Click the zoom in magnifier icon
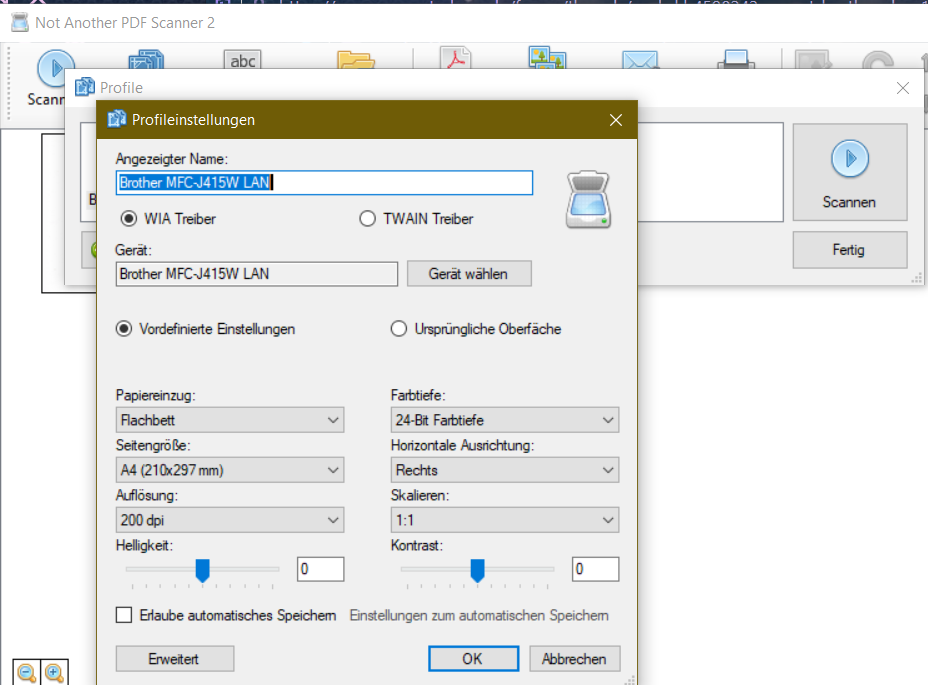 tap(54, 673)
